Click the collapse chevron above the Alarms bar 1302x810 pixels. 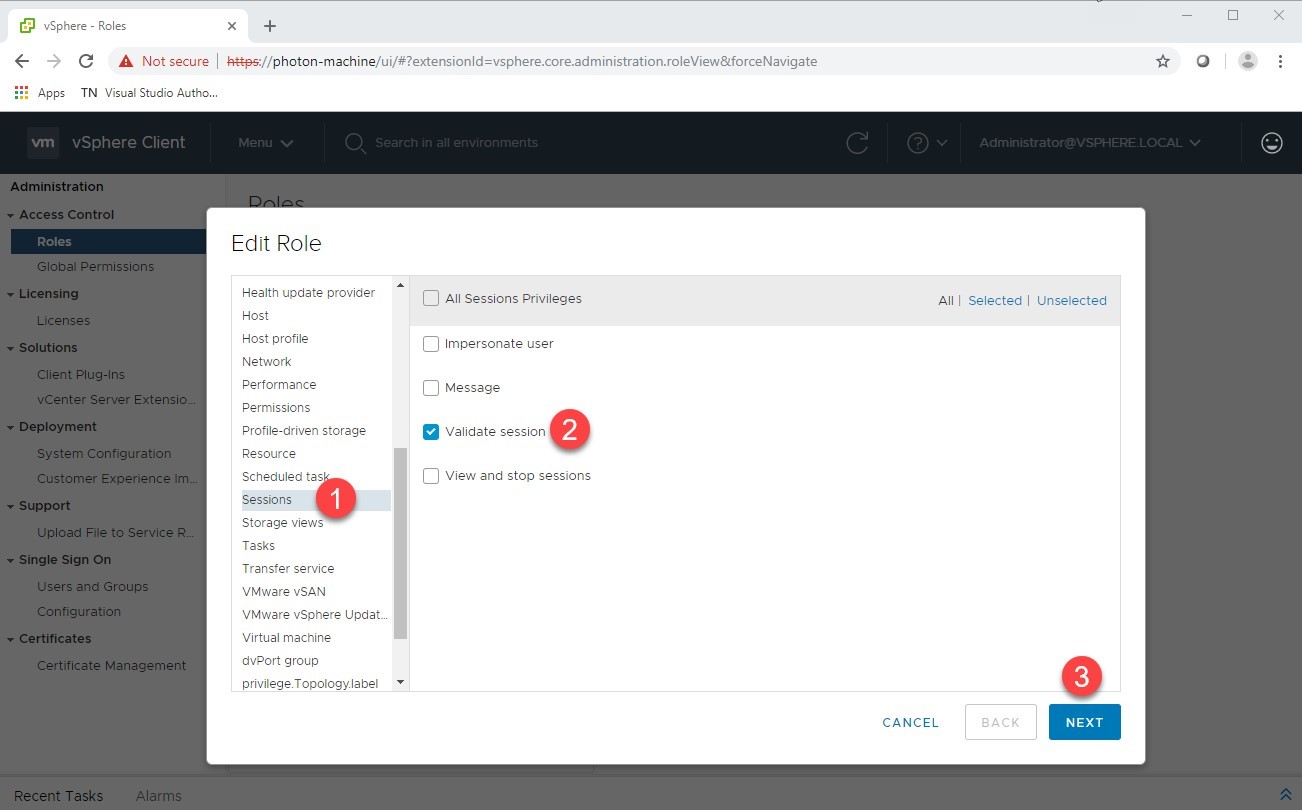pyautogui.click(x=1286, y=793)
